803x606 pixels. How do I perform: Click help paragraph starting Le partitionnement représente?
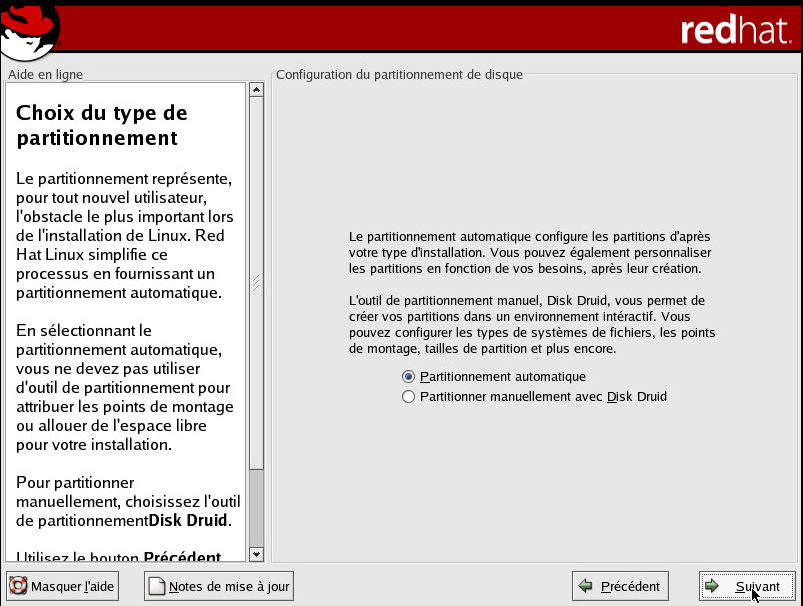pos(124,235)
